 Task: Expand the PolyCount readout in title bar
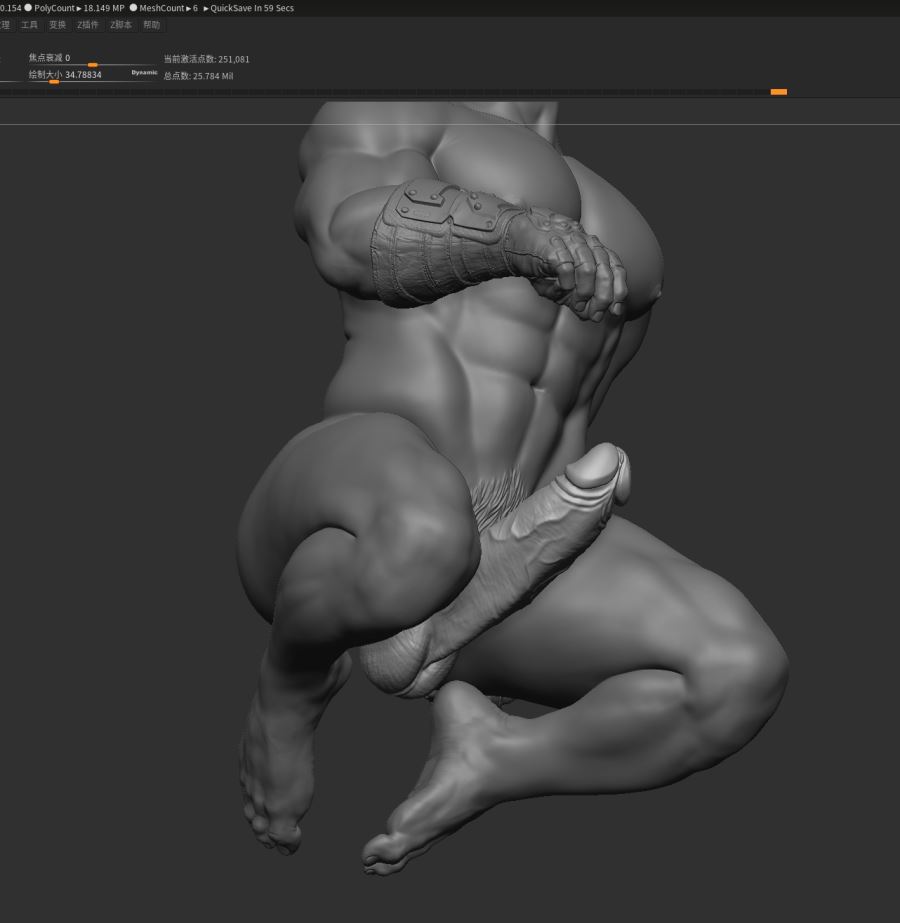[x=79, y=8]
